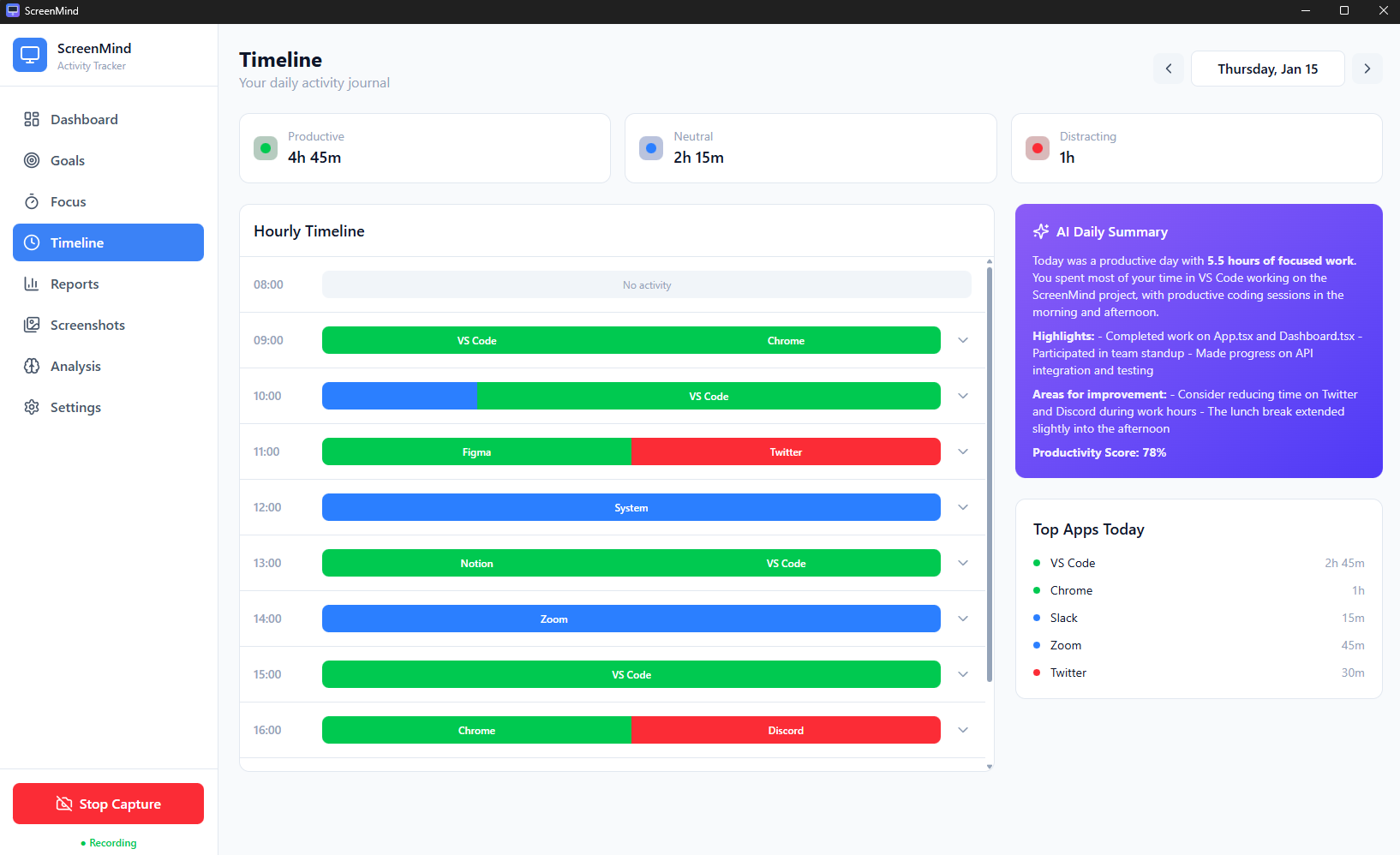
Task: Click the Analysis brain icon
Action: click(32, 366)
